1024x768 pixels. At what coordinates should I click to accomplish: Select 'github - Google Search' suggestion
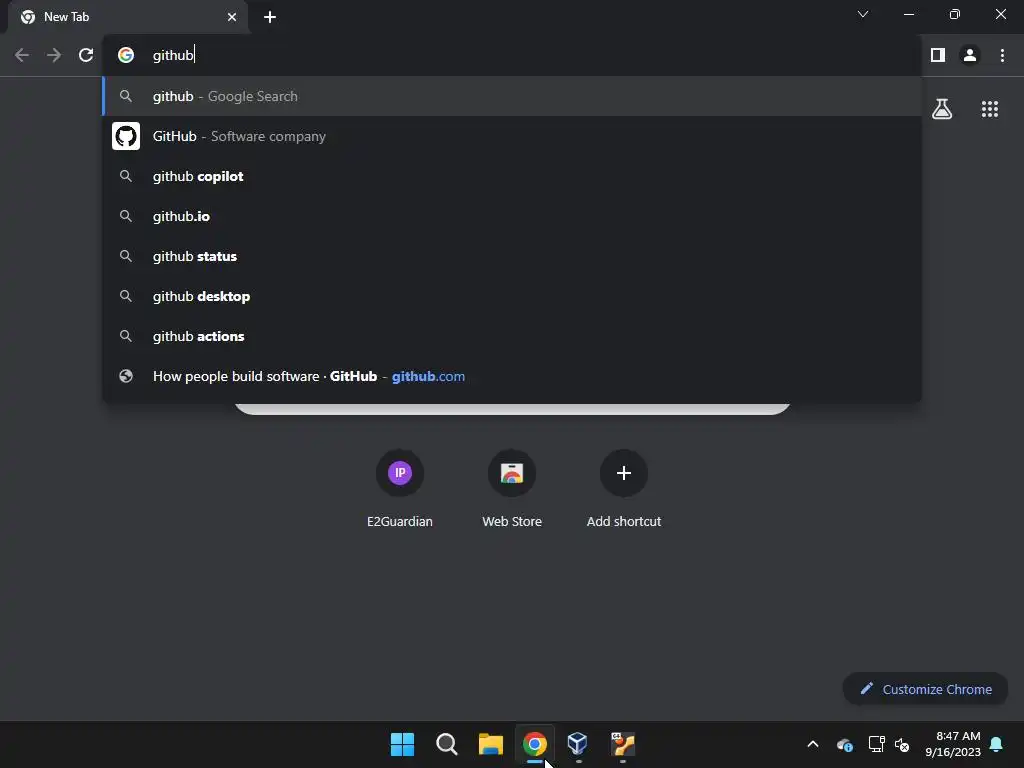point(512,97)
